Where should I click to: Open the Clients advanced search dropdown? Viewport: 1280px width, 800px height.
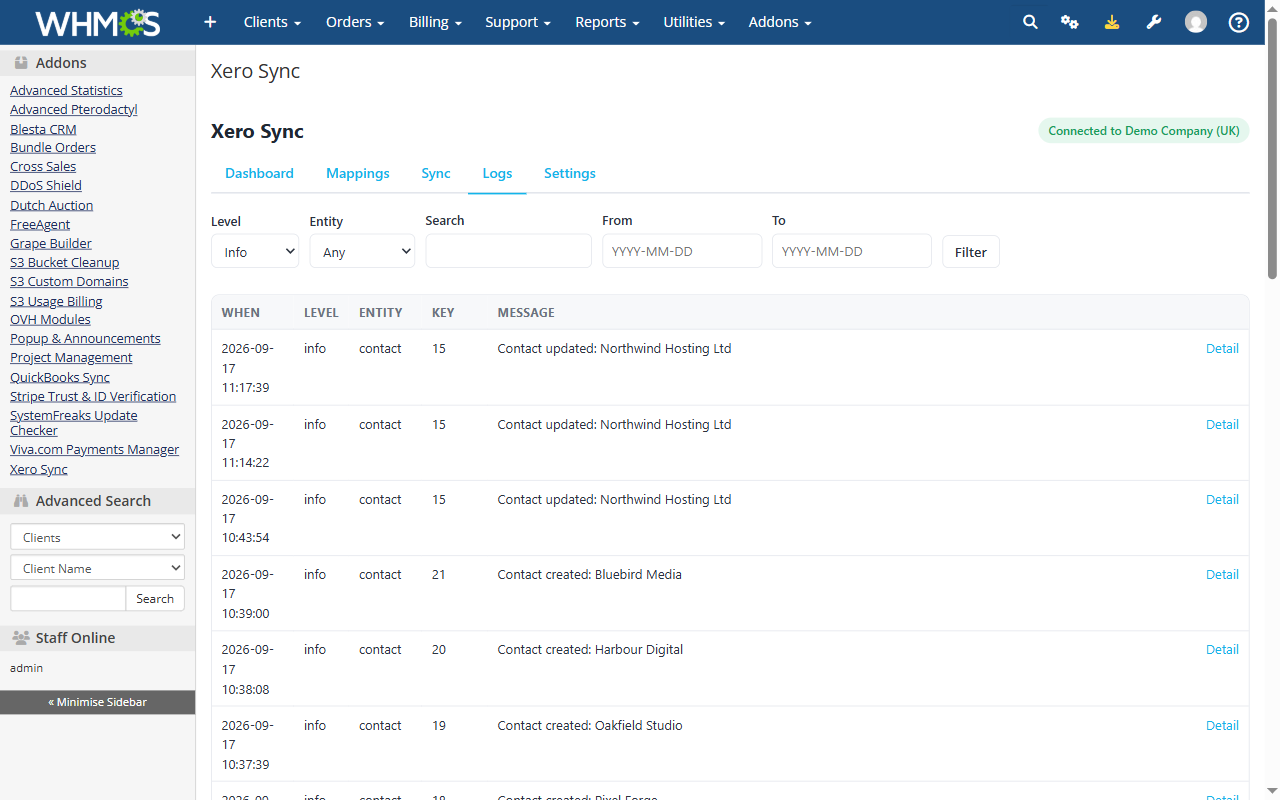[97, 537]
